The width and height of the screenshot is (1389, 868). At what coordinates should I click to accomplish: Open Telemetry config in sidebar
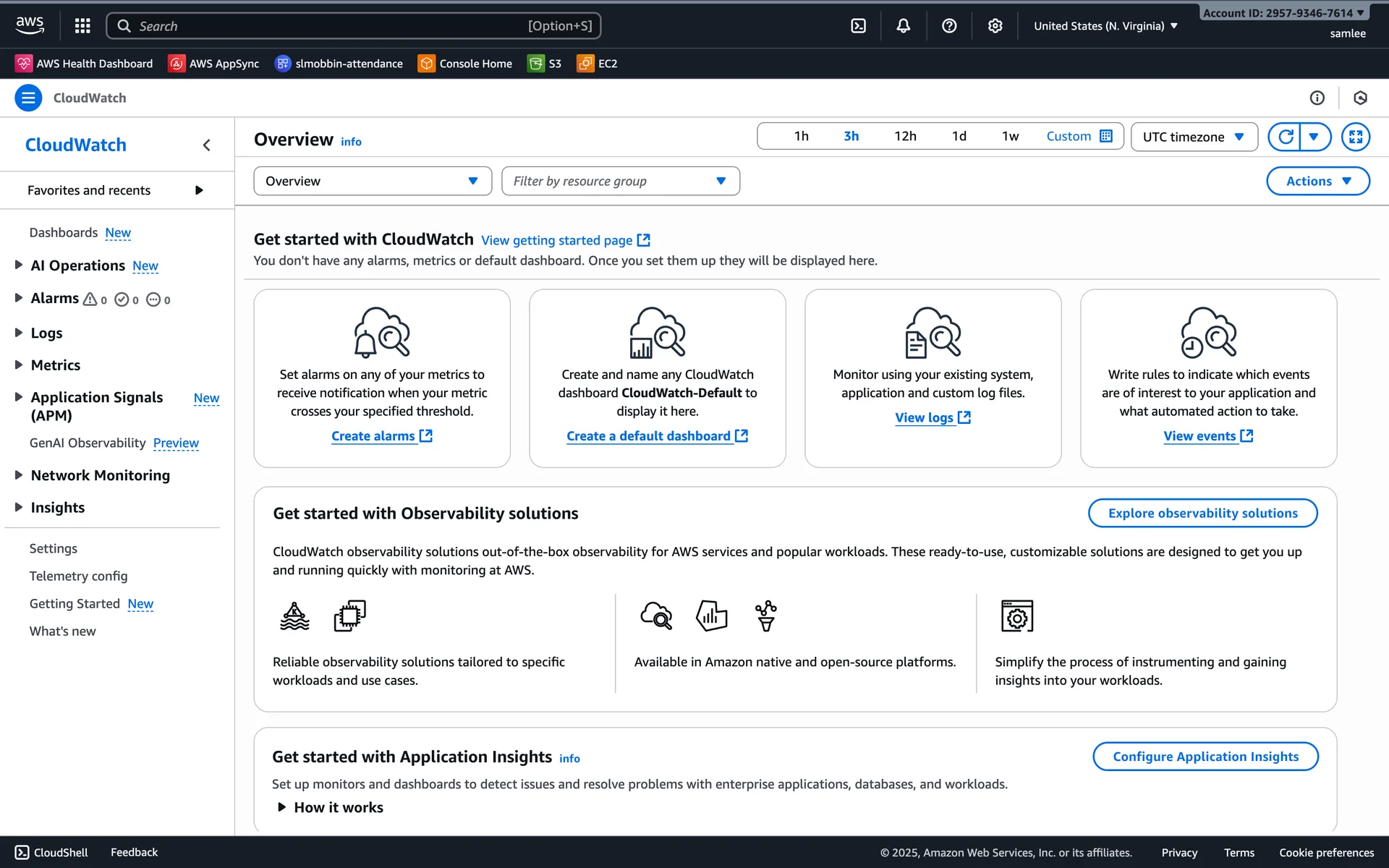[x=78, y=576]
